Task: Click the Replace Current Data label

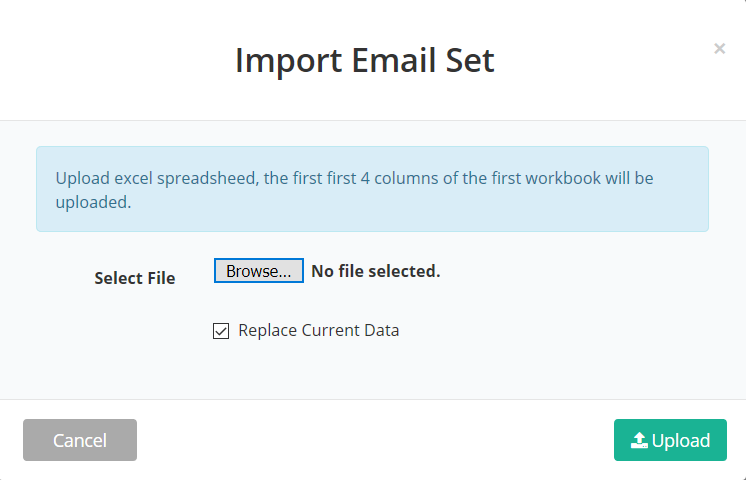Action: 318,330
